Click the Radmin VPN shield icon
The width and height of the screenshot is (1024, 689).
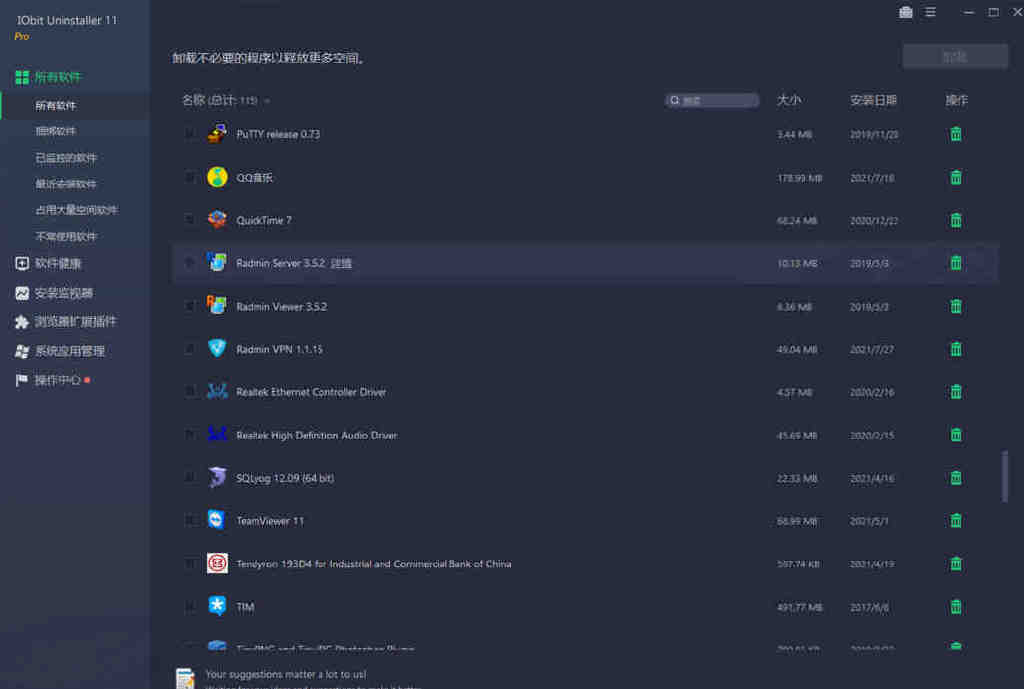[217, 348]
